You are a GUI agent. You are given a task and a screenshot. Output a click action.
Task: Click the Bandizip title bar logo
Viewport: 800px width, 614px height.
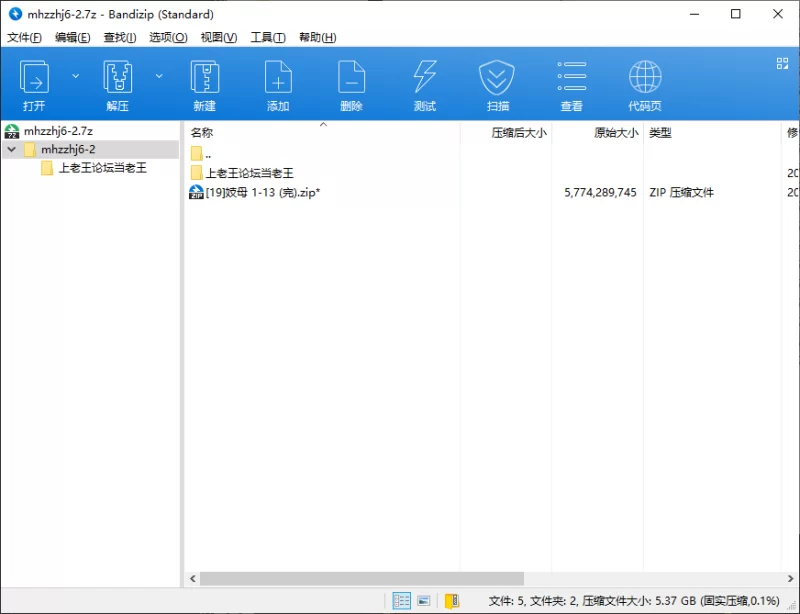(x=15, y=14)
